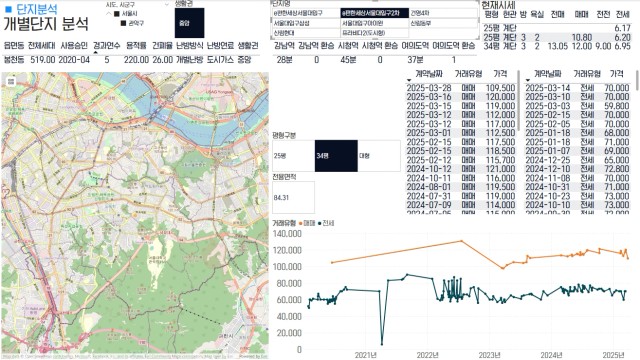Image resolution: width=640 pixels, height=360 pixels.
Task: Sort by 난방연료 column header
Action: [220, 45]
